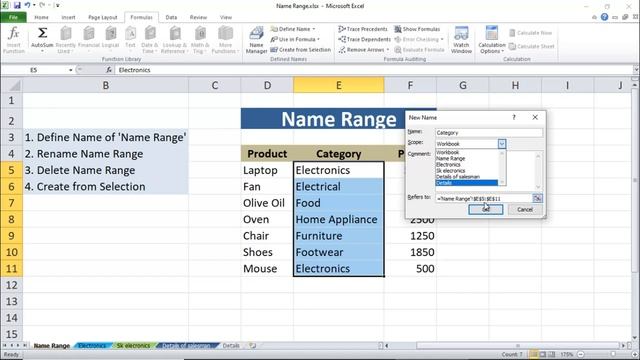Click the insert new worksheet tab icon
The width and height of the screenshot is (640, 360).
[x=253, y=345]
